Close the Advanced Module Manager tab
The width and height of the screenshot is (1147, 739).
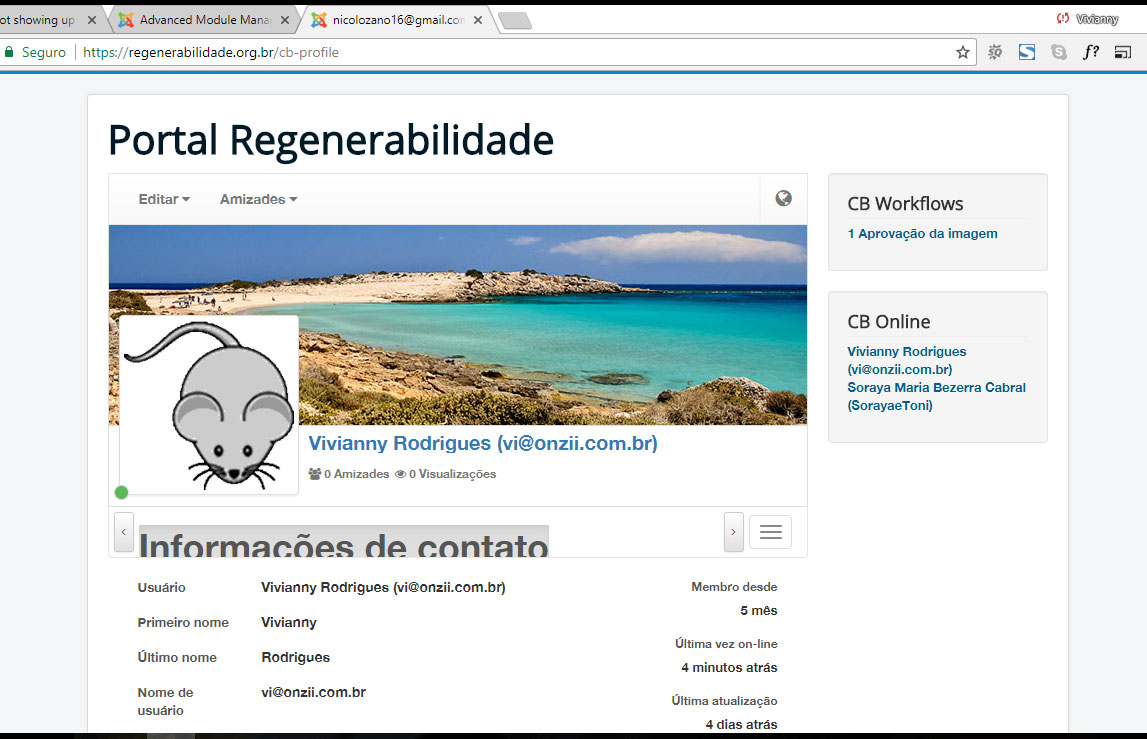click(x=285, y=20)
